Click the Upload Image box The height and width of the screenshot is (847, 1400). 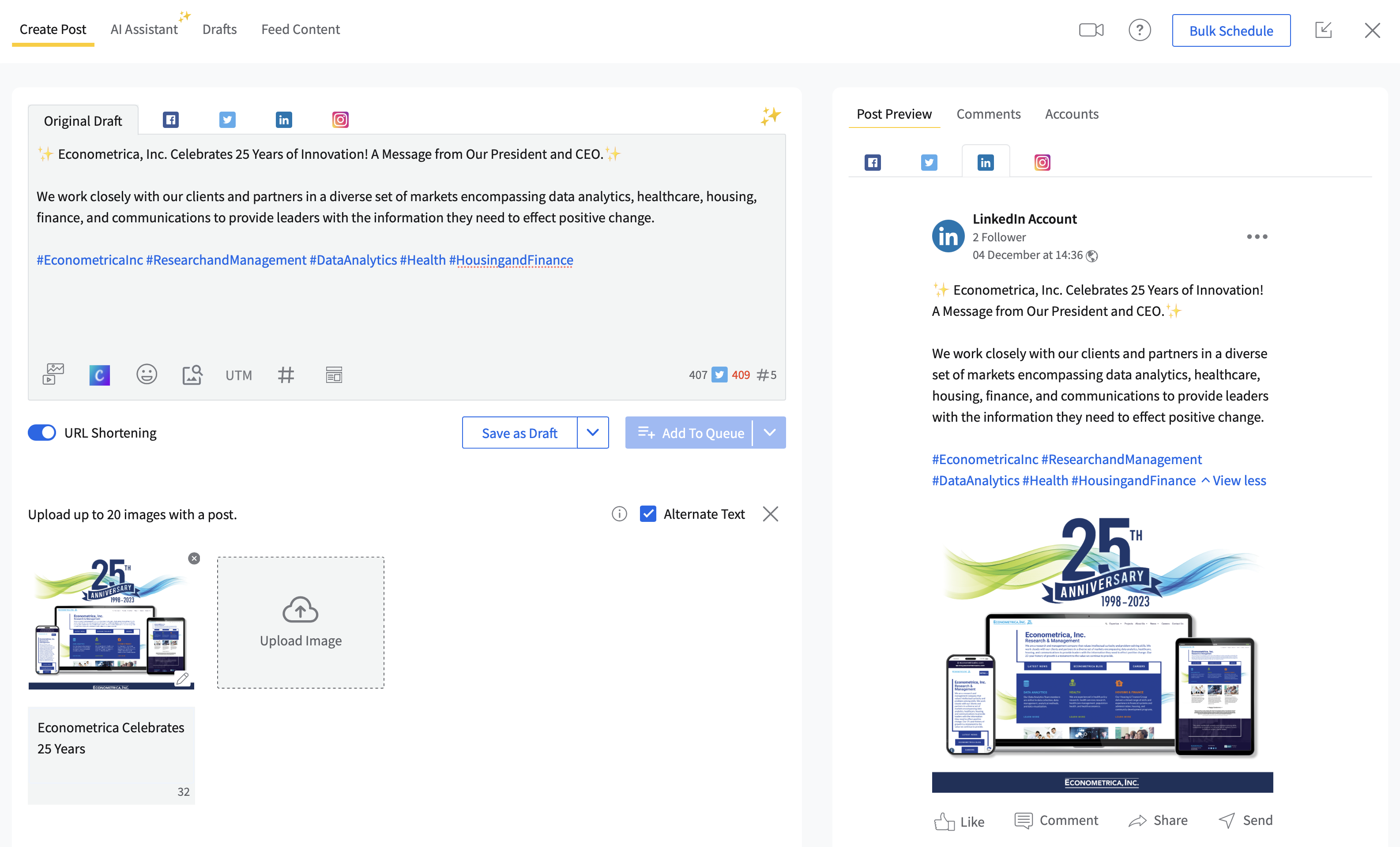tap(301, 622)
